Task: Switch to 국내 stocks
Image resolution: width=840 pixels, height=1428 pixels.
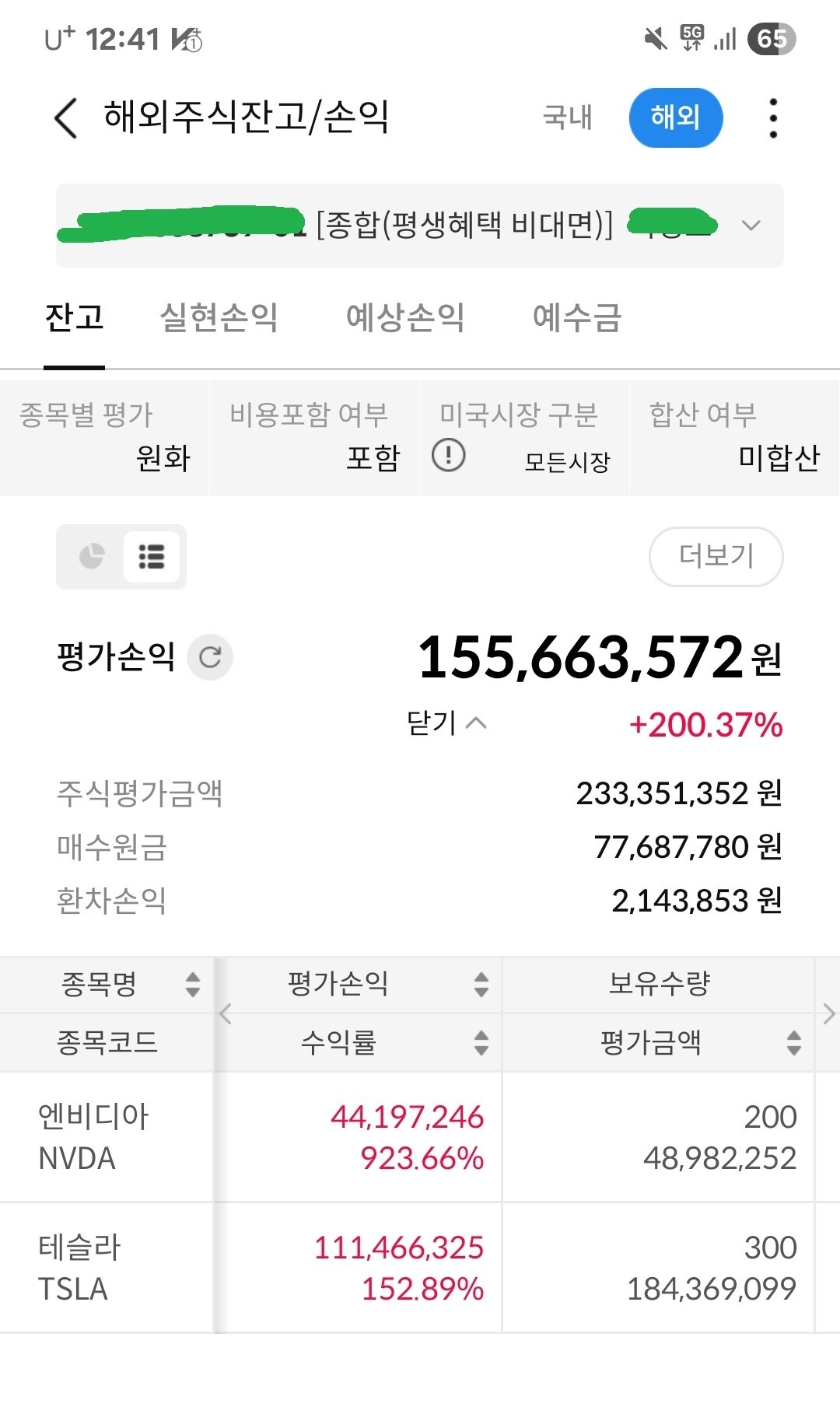Action: click(567, 117)
